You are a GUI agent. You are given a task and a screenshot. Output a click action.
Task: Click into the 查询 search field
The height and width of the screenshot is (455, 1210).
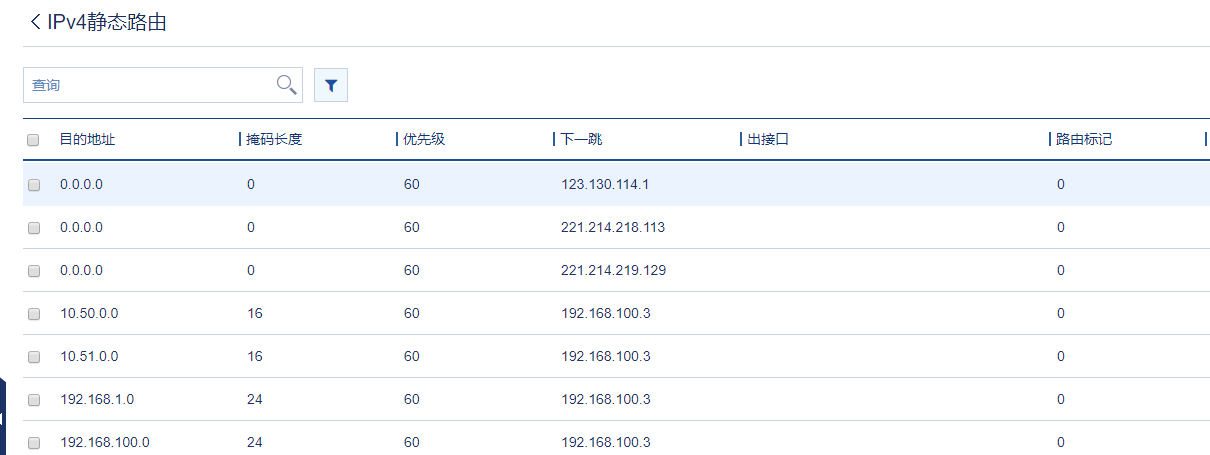coord(148,85)
